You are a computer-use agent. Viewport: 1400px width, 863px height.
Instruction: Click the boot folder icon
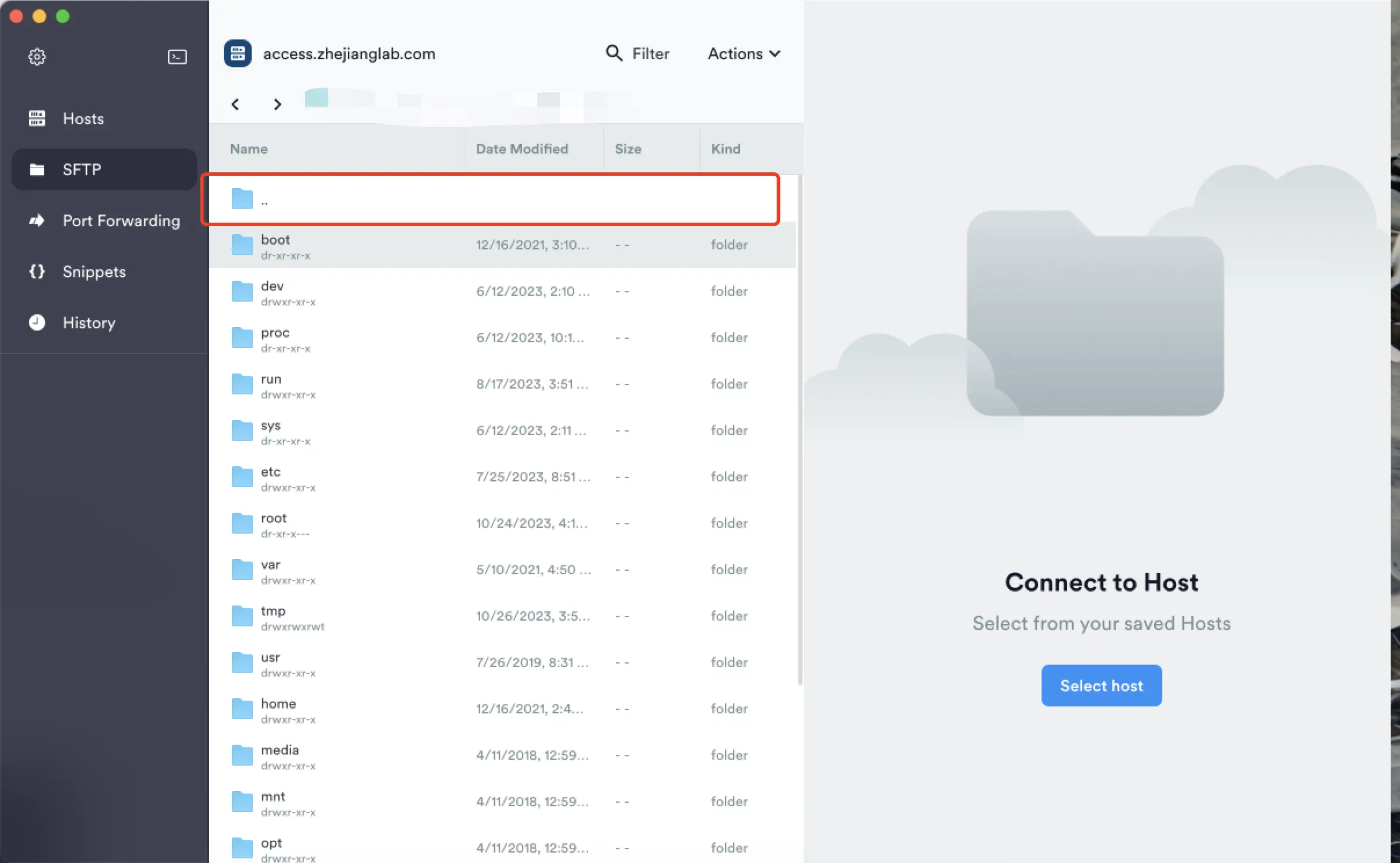pos(242,245)
